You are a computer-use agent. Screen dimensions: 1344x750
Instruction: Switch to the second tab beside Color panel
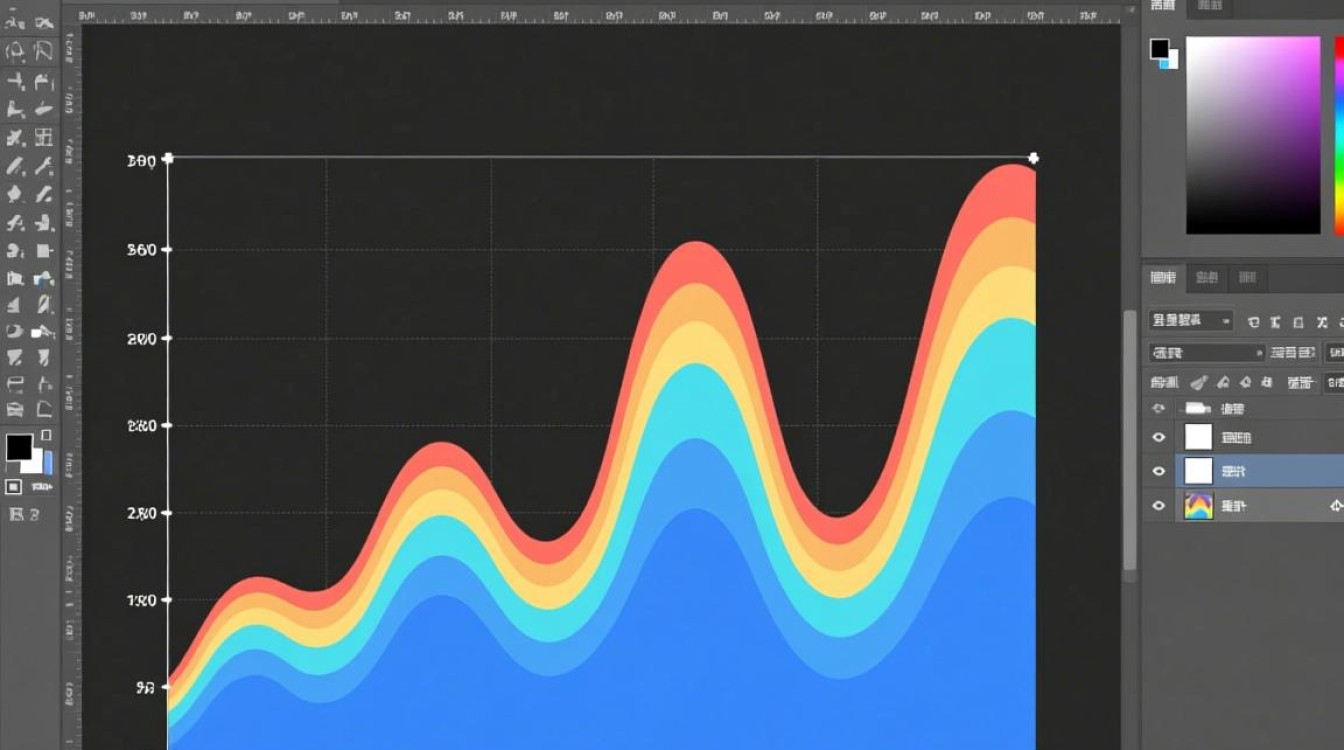[1209, 6]
